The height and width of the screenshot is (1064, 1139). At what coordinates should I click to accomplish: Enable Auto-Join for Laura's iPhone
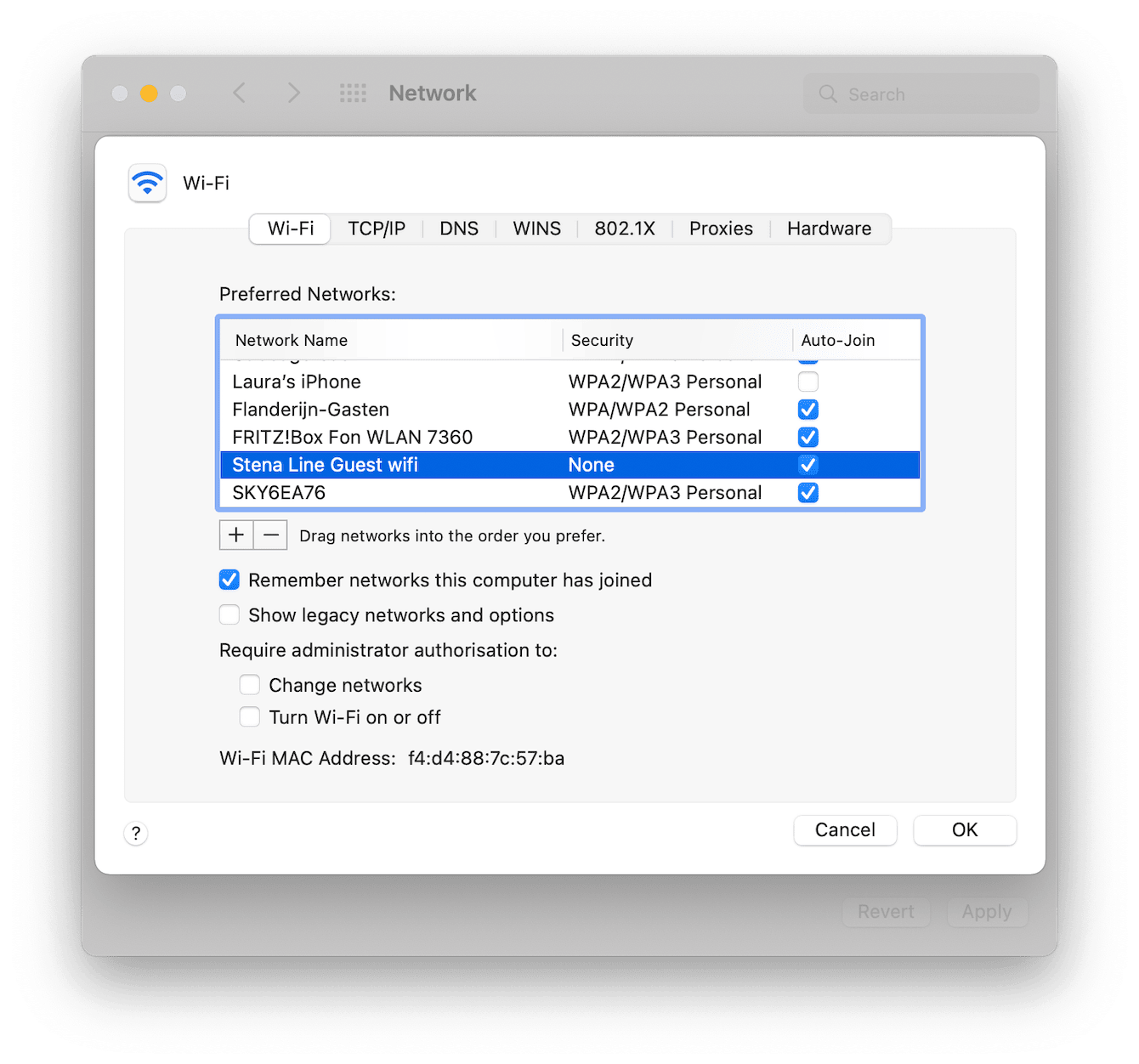(807, 381)
